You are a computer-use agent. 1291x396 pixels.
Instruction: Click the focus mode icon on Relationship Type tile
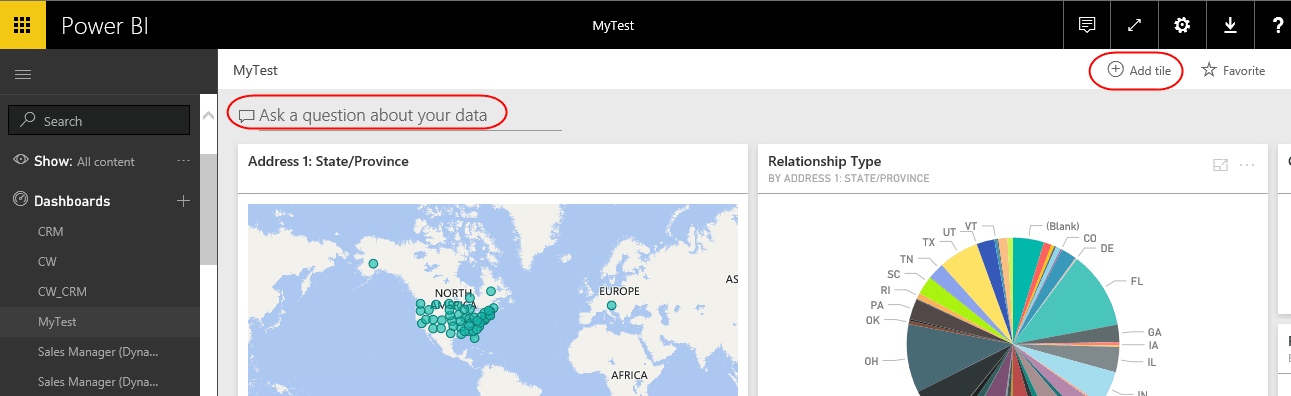pos(1220,165)
